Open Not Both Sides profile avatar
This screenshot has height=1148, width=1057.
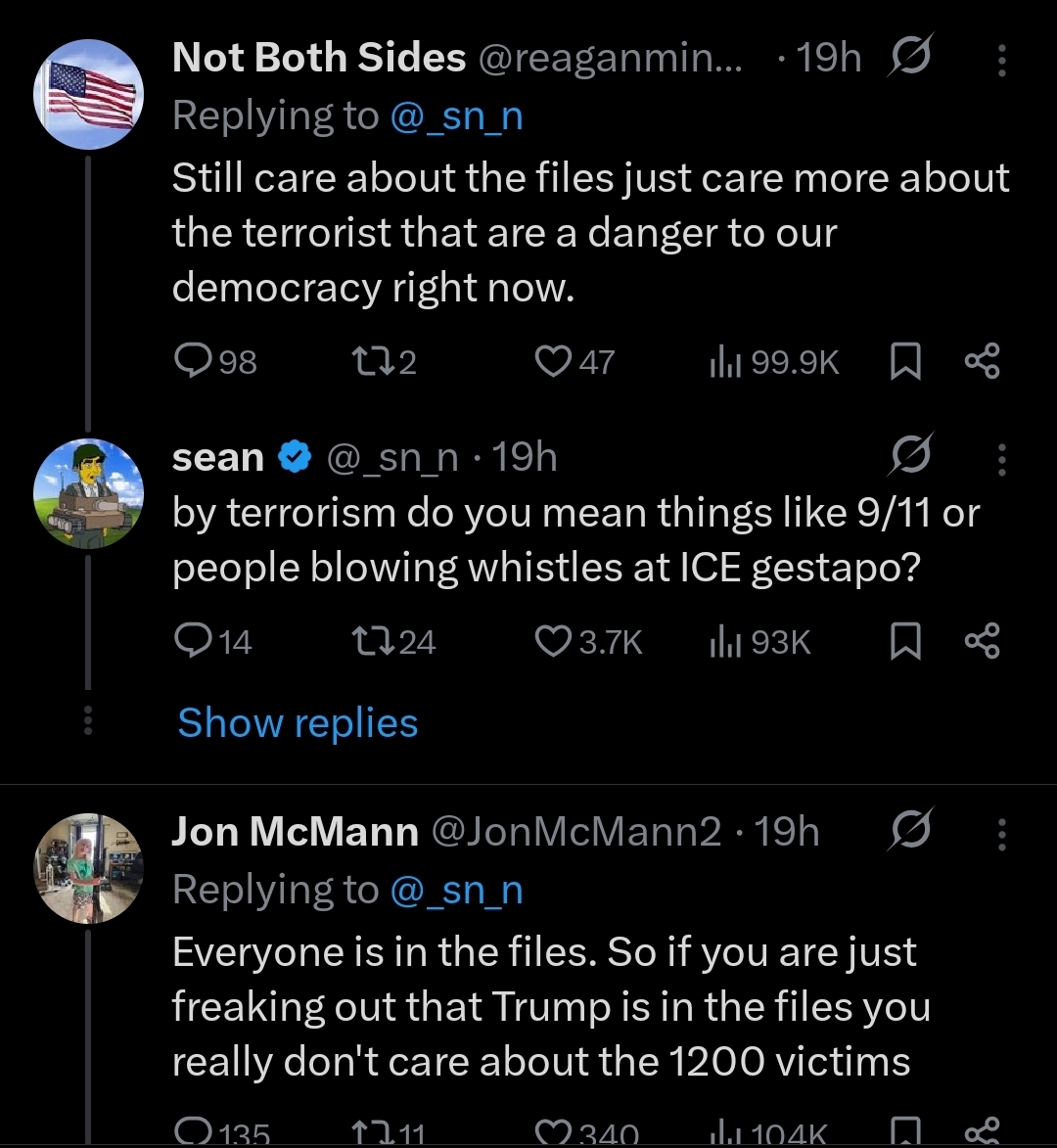coord(88,94)
